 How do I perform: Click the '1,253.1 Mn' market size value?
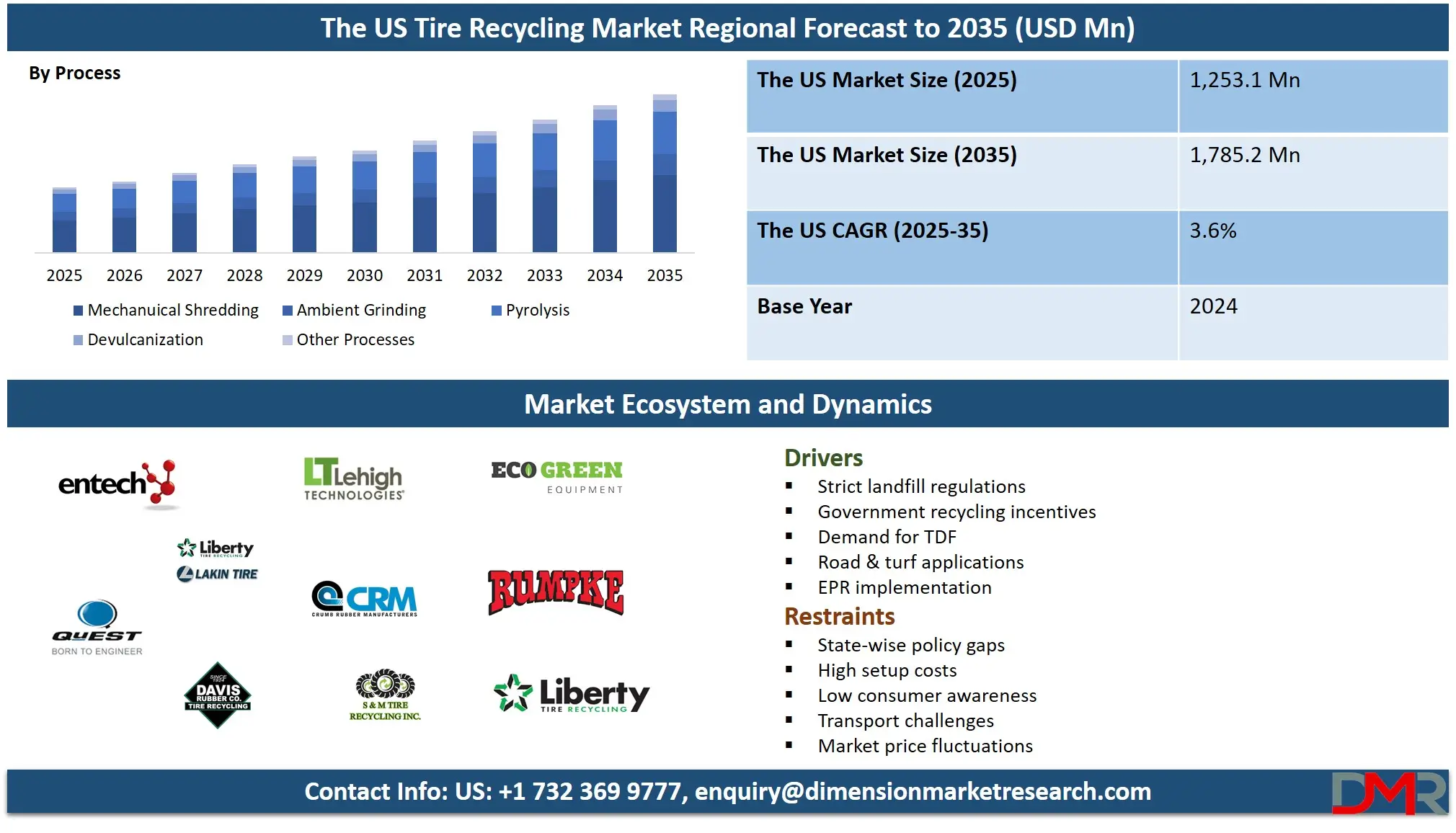pyautogui.click(x=1245, y=80)
